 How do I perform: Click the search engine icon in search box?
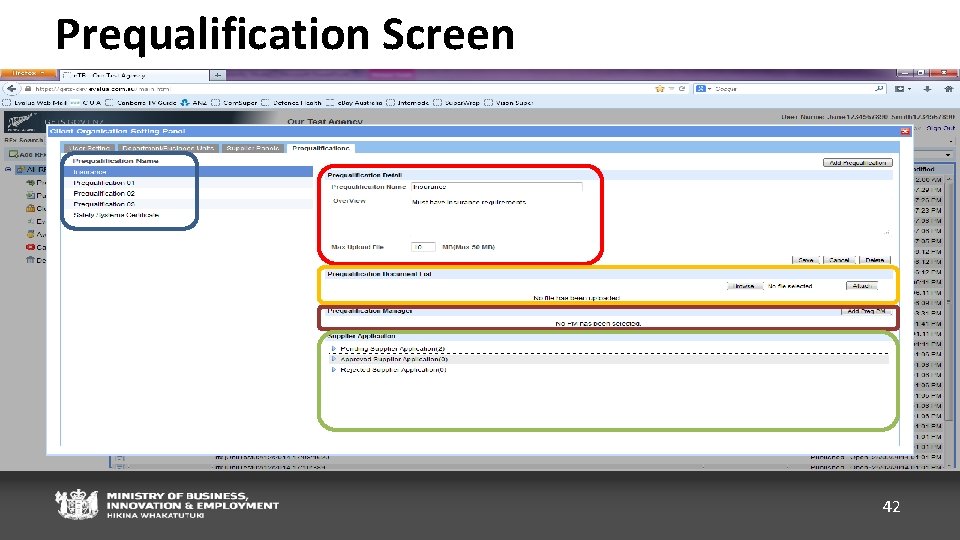click(700, 89)
